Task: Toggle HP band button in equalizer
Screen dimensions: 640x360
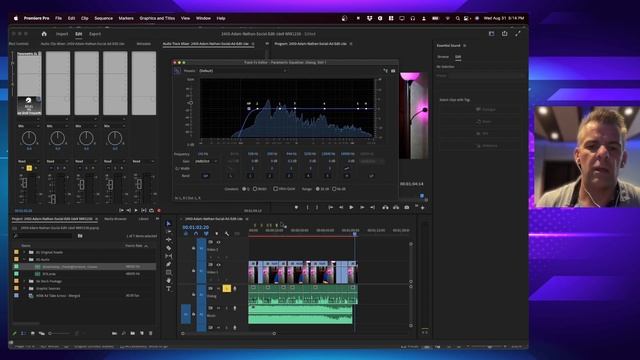Action: point(206,176)
